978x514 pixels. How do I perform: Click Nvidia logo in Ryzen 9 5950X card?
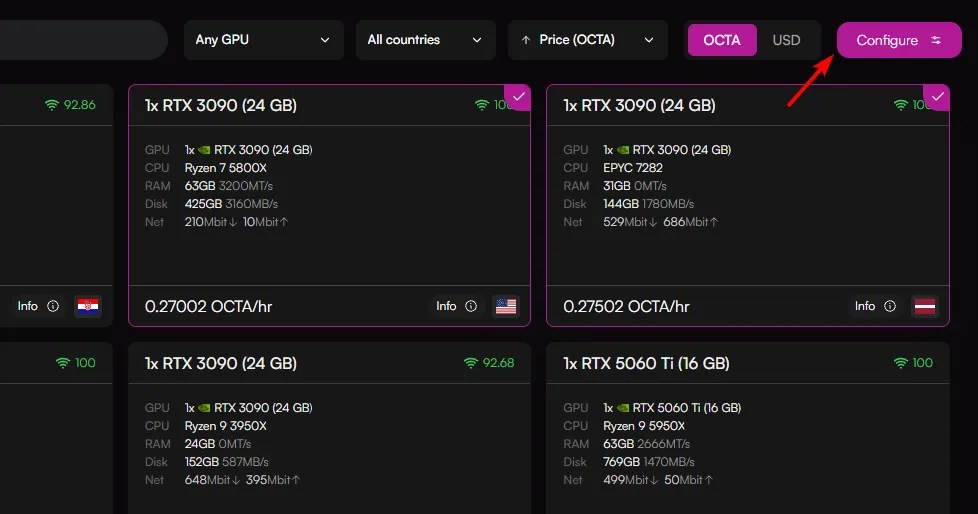pyautogui.click(x=622, y=408)
